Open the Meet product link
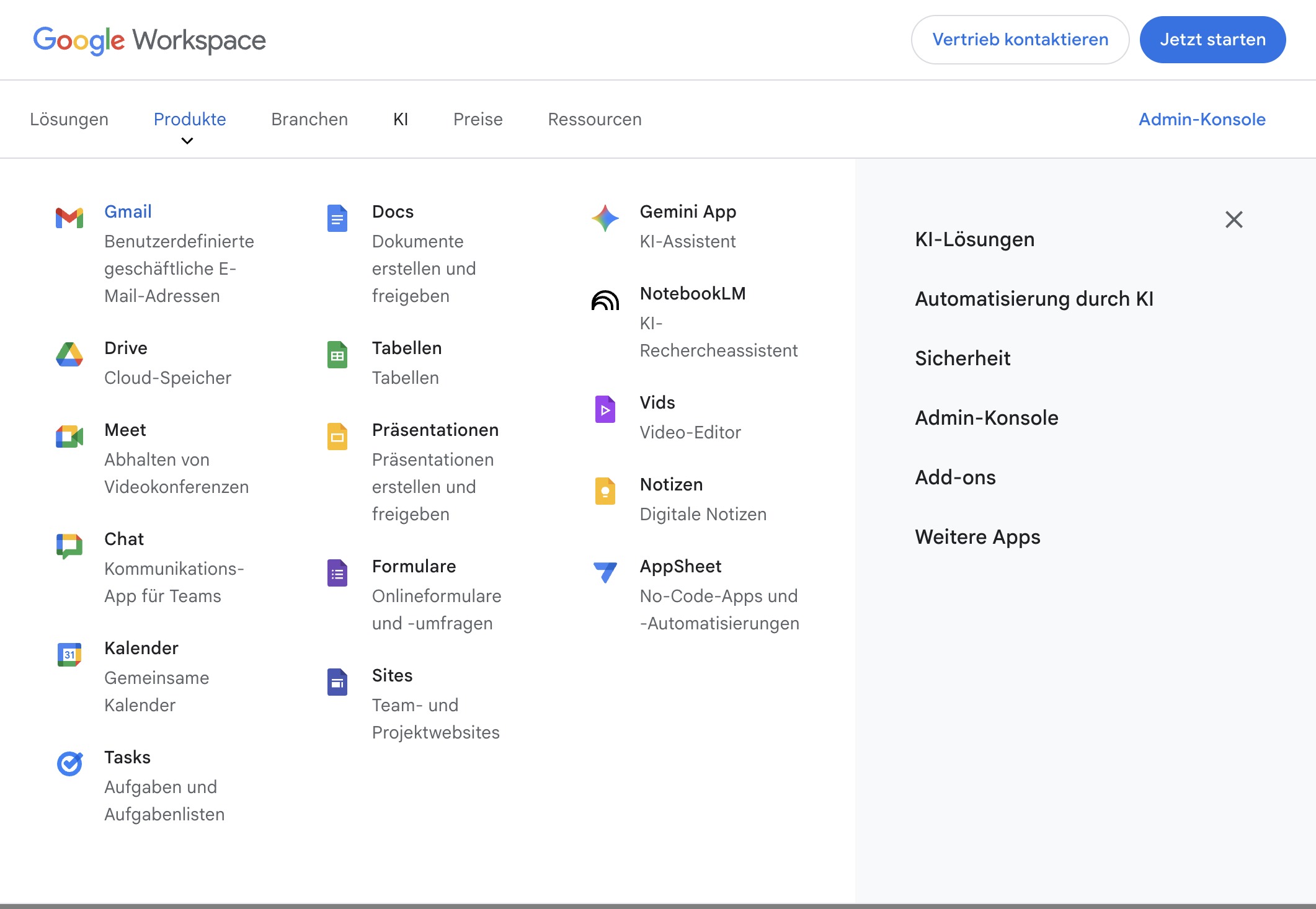Screen dimensions: 1316x909 click(125, 430)
